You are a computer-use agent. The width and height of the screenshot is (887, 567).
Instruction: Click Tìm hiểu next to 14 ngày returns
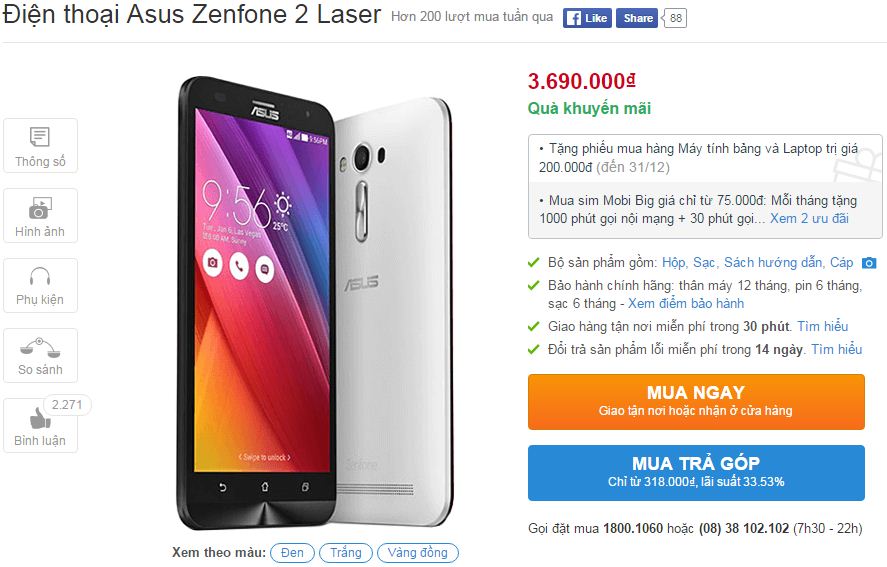pos(837,350)
